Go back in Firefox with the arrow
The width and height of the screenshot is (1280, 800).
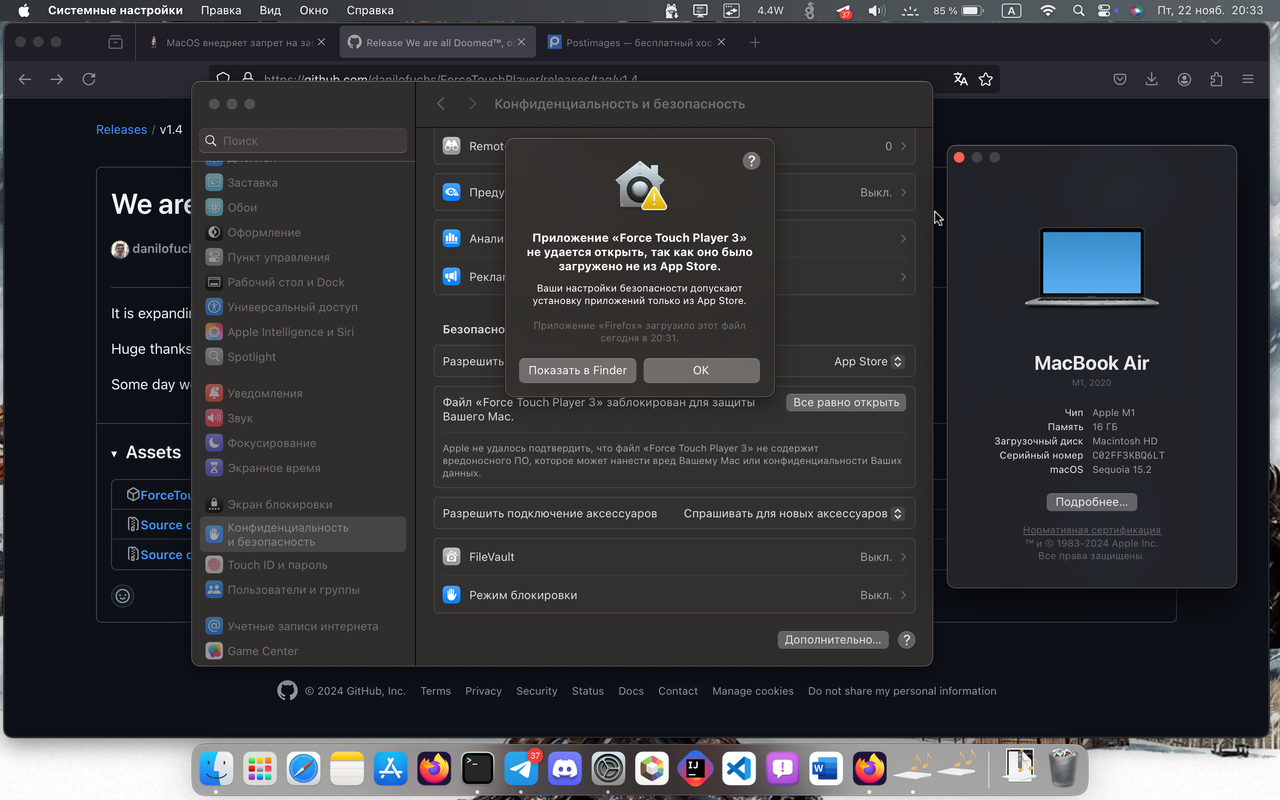click(25, 79)
